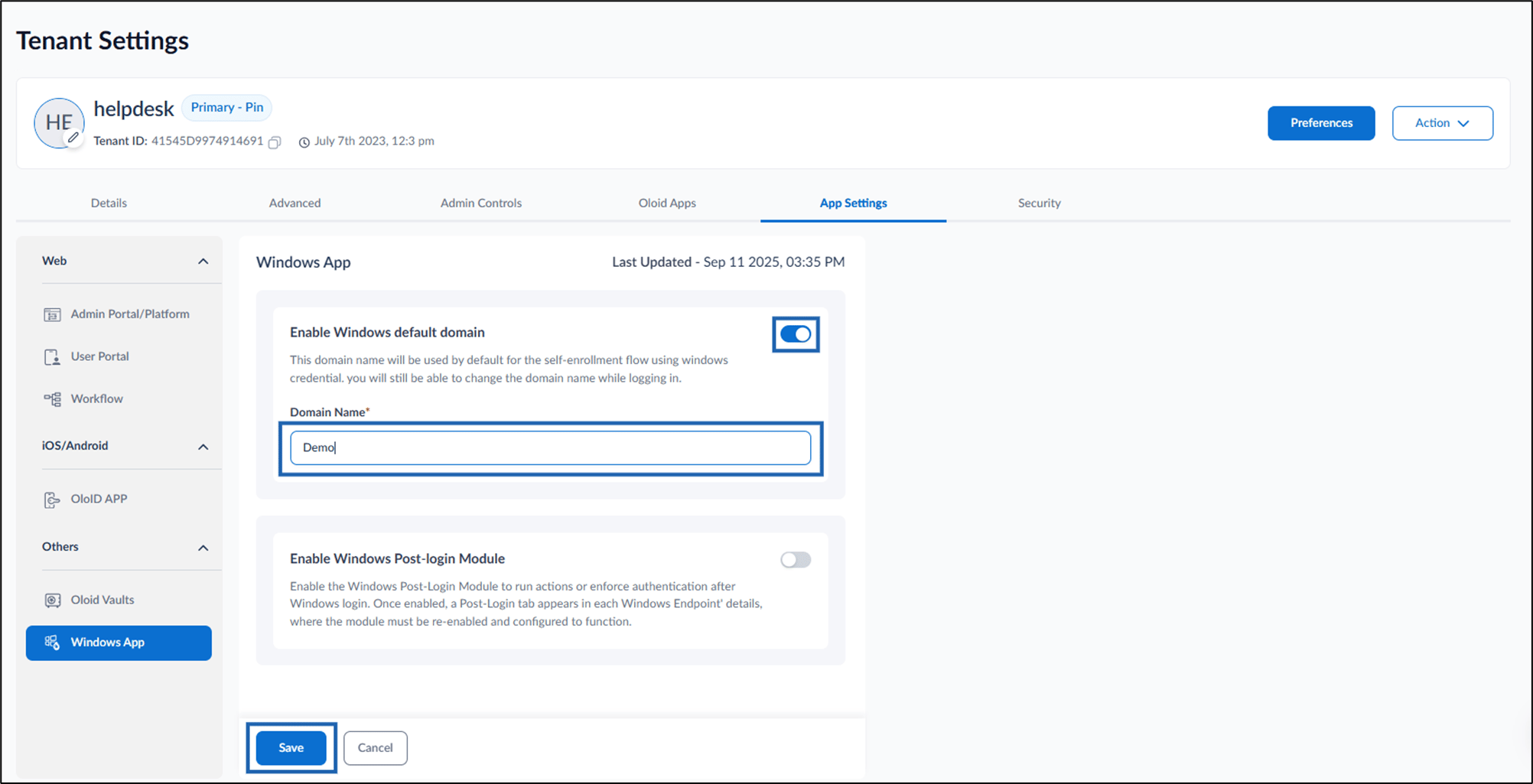The height and width of the screenshot is (784, 1533).
Task: Switch to the Advanced tab
Action: [x=295, y=203]
